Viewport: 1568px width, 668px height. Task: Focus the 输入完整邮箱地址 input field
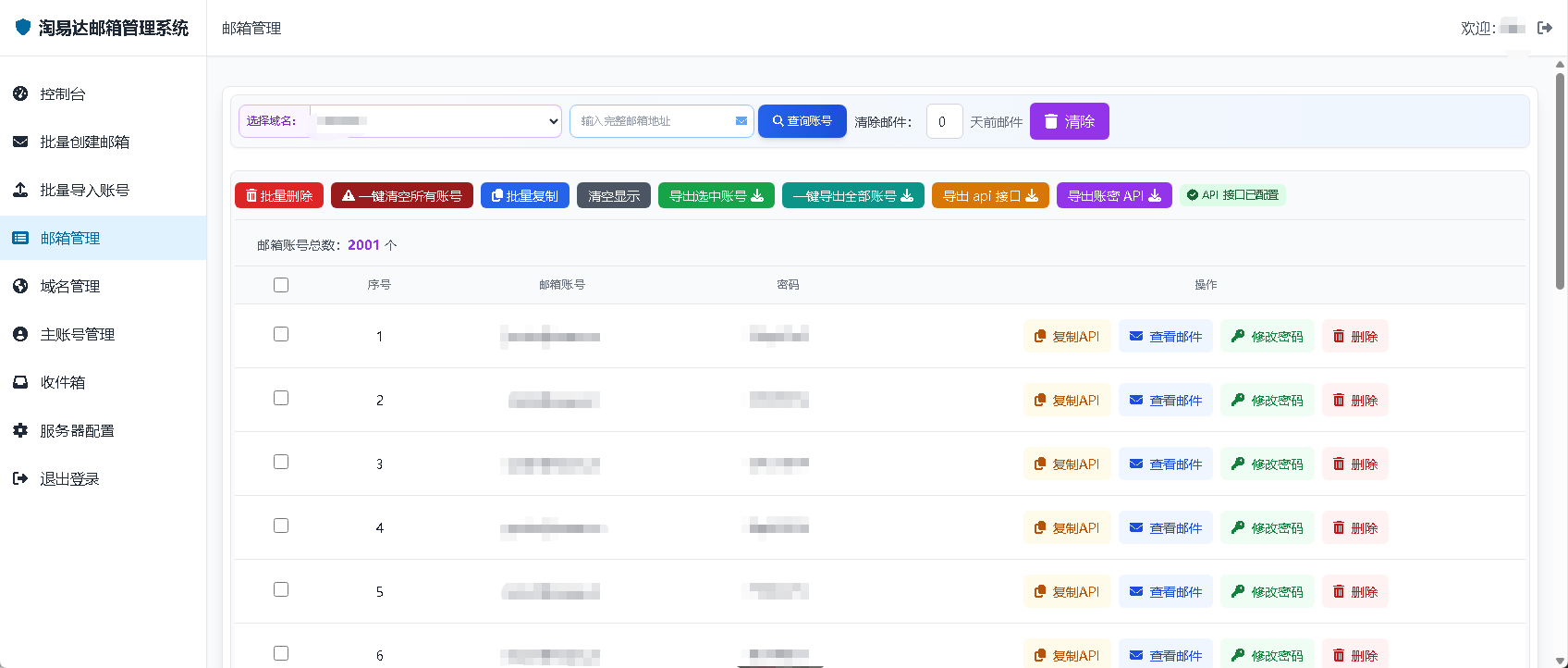(653, 121)
